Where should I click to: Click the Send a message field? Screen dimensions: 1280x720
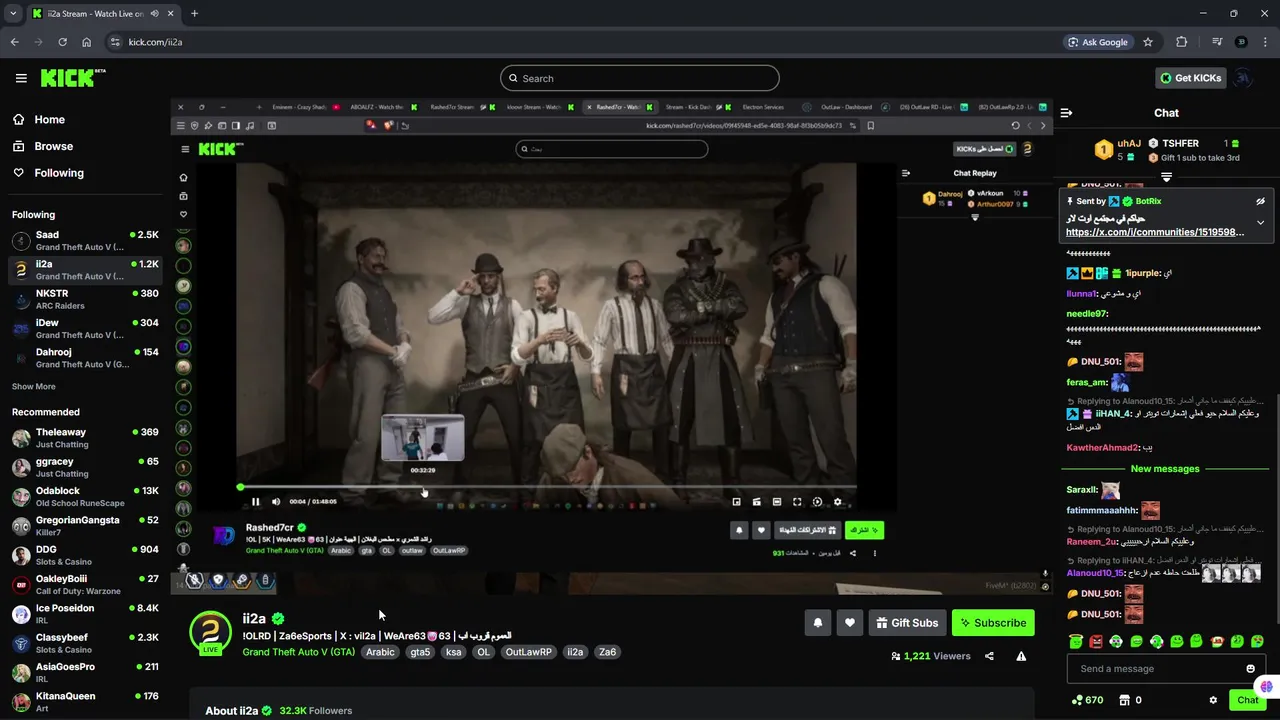pyautogui.click(x=1155, y=669)
